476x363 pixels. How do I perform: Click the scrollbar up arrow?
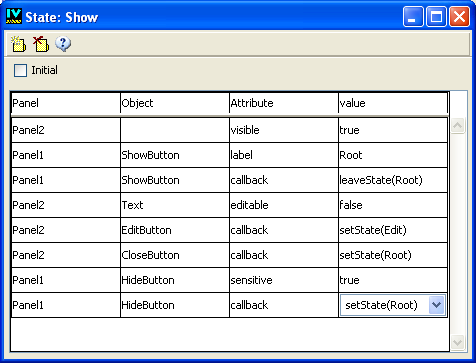pos(457,126)
